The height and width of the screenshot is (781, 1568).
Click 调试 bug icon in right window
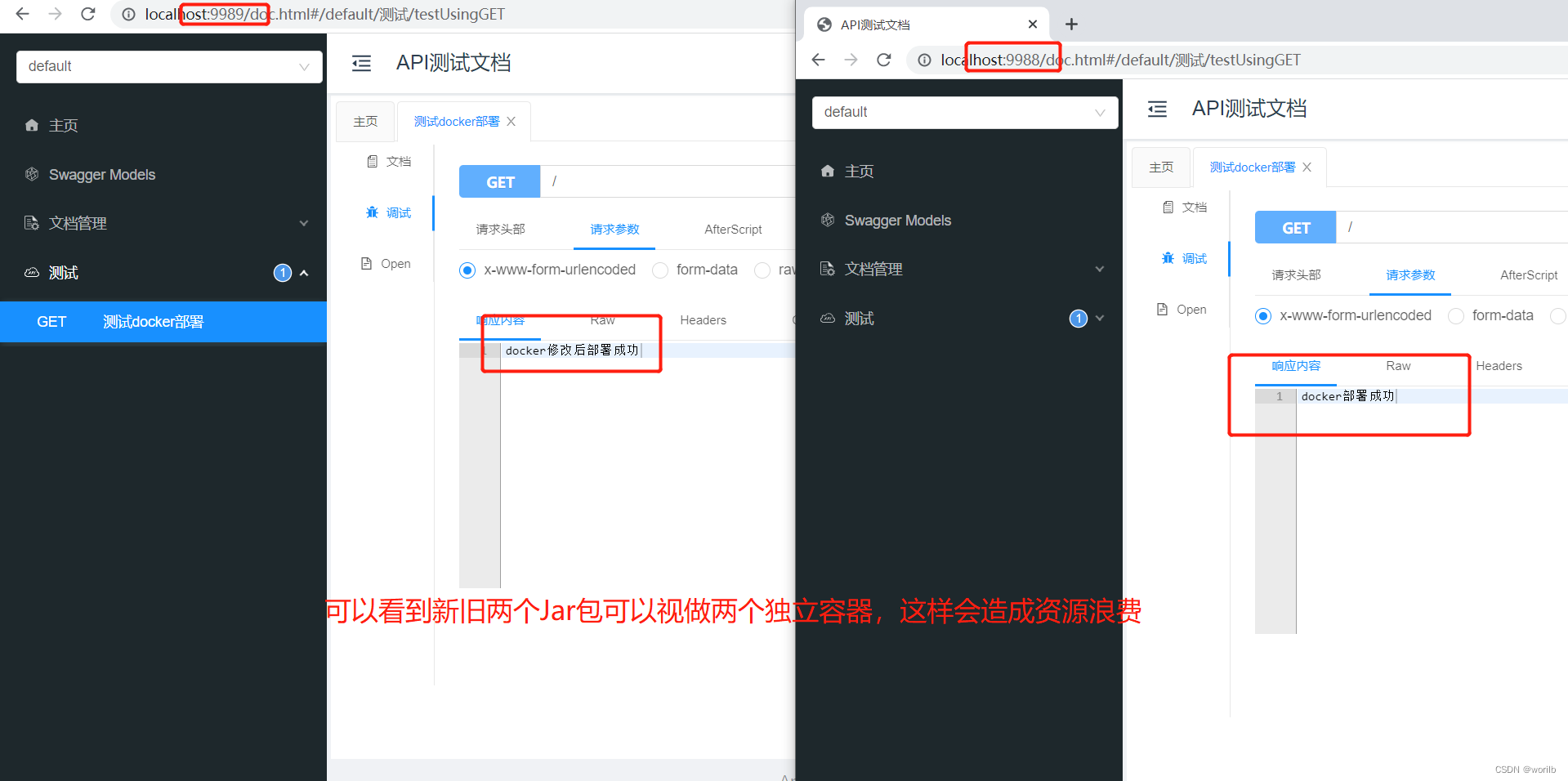point(1168,258)
